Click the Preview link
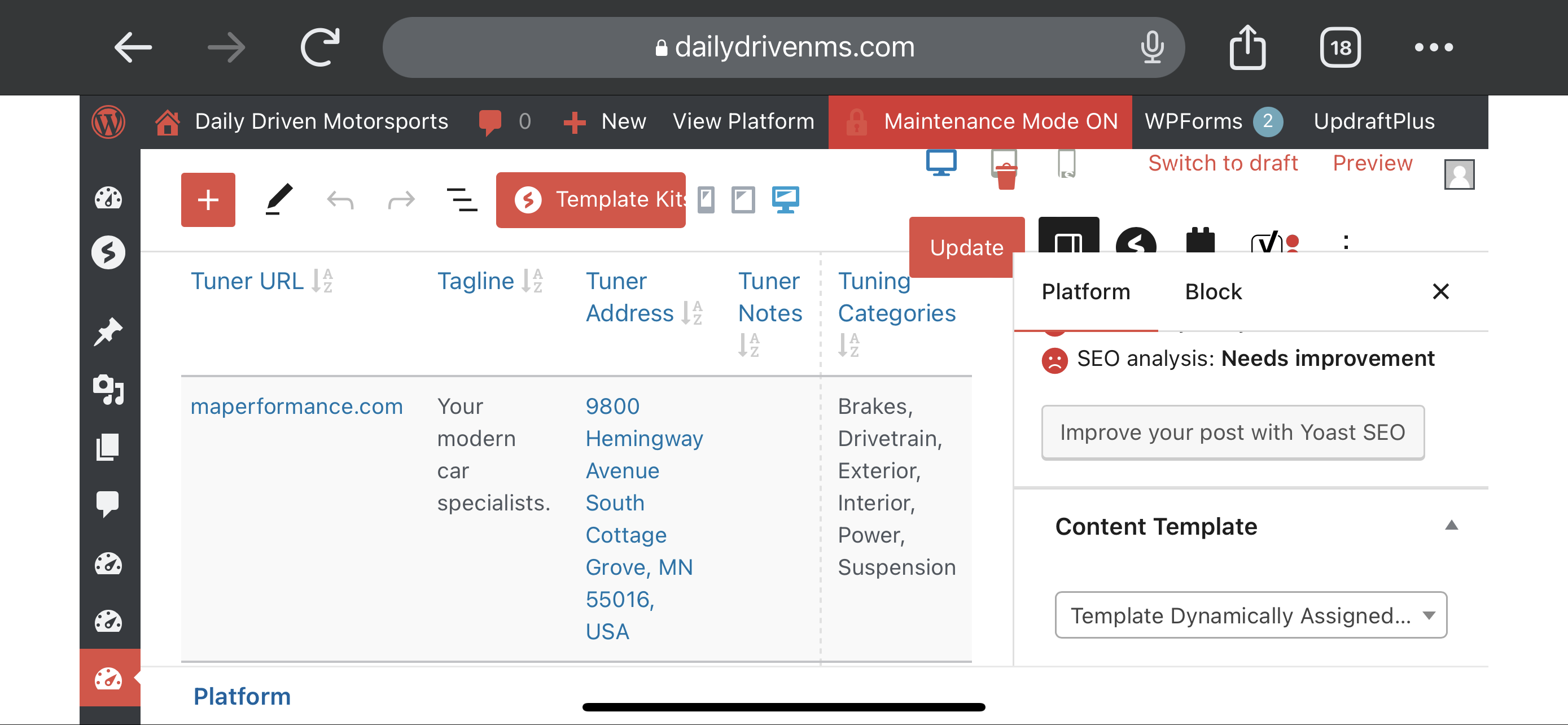 pos(1373,163)
